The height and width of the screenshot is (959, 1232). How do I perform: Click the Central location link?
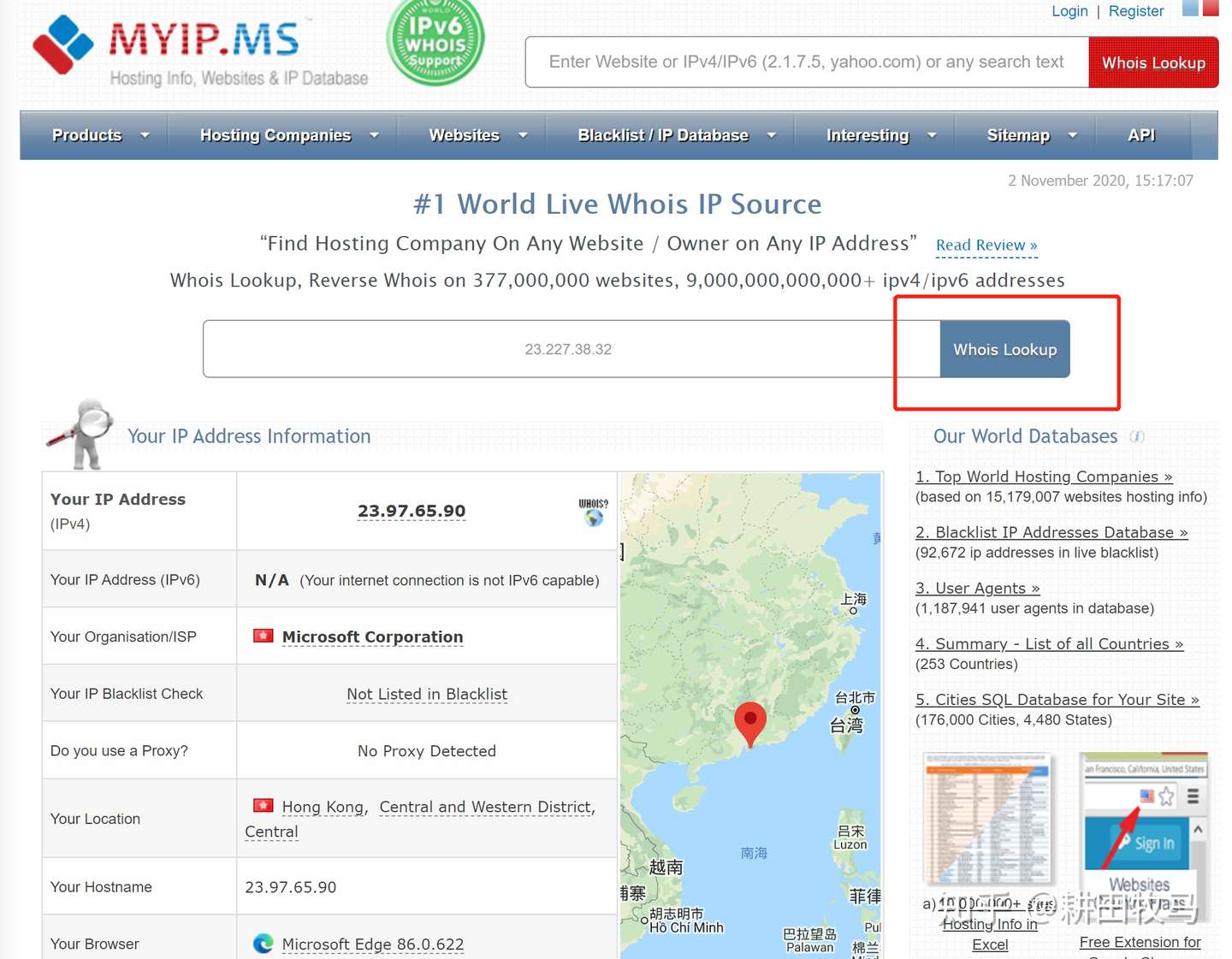pos(271,832)
